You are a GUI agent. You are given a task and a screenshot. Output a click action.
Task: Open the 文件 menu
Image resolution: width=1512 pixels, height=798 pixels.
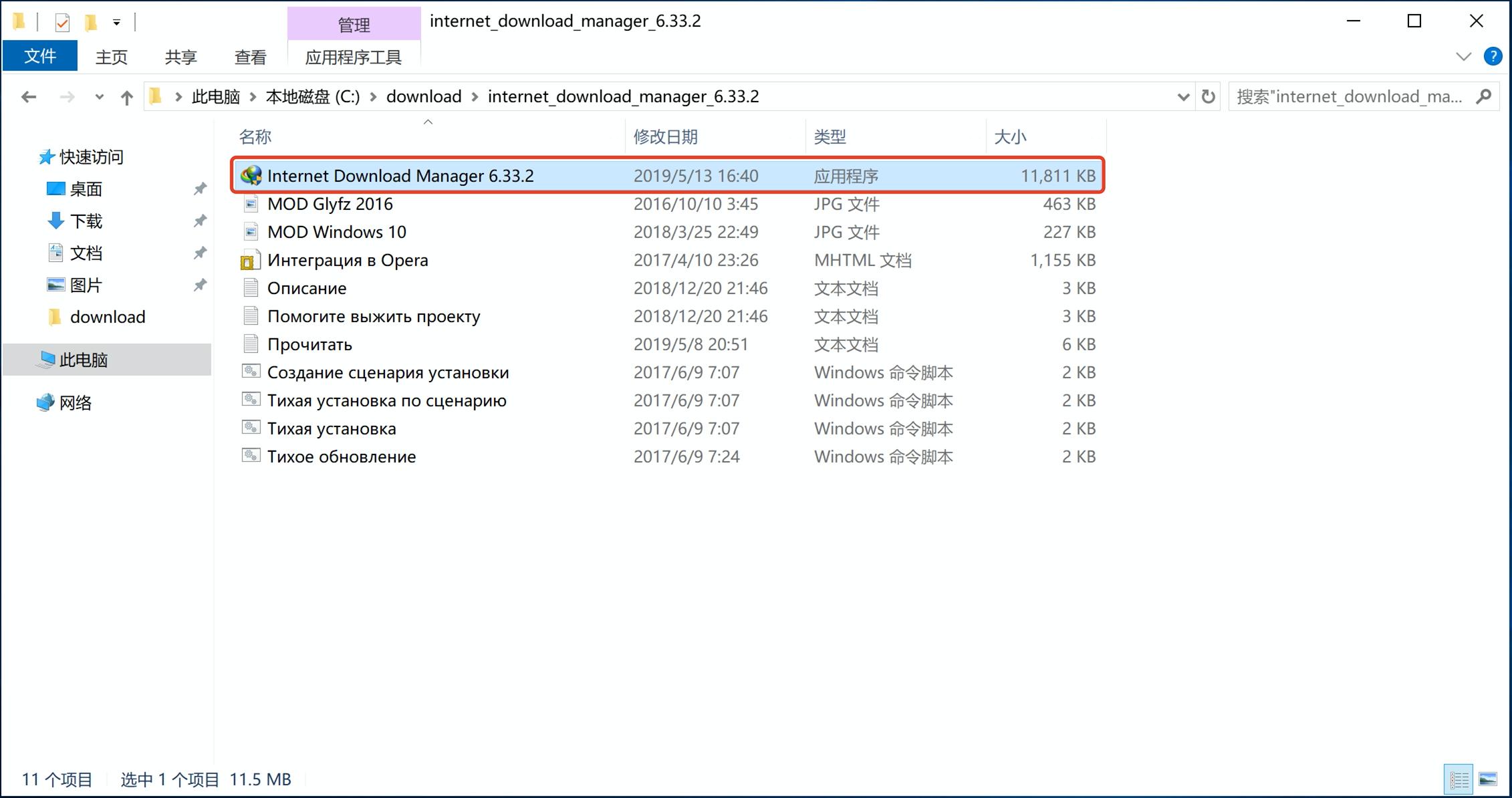click(x=40, y=56)
